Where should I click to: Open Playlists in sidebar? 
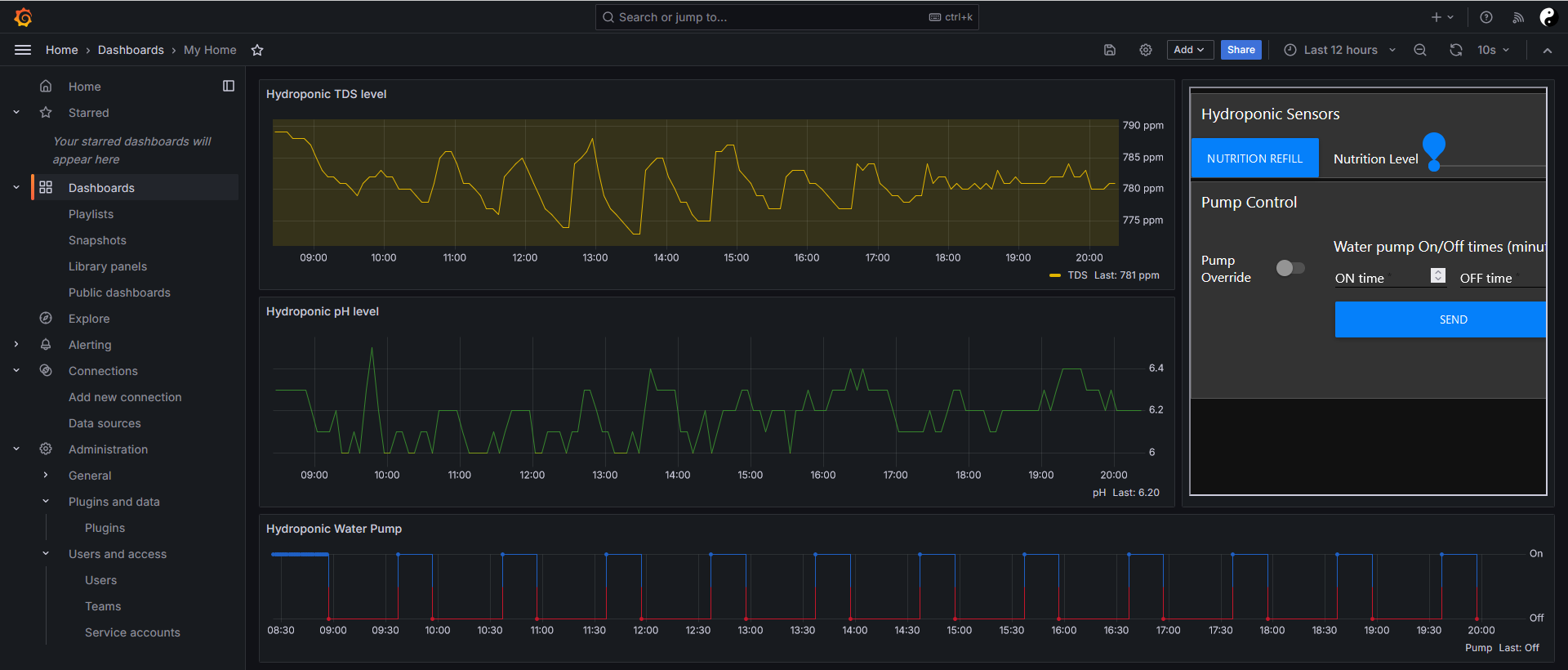91,214
